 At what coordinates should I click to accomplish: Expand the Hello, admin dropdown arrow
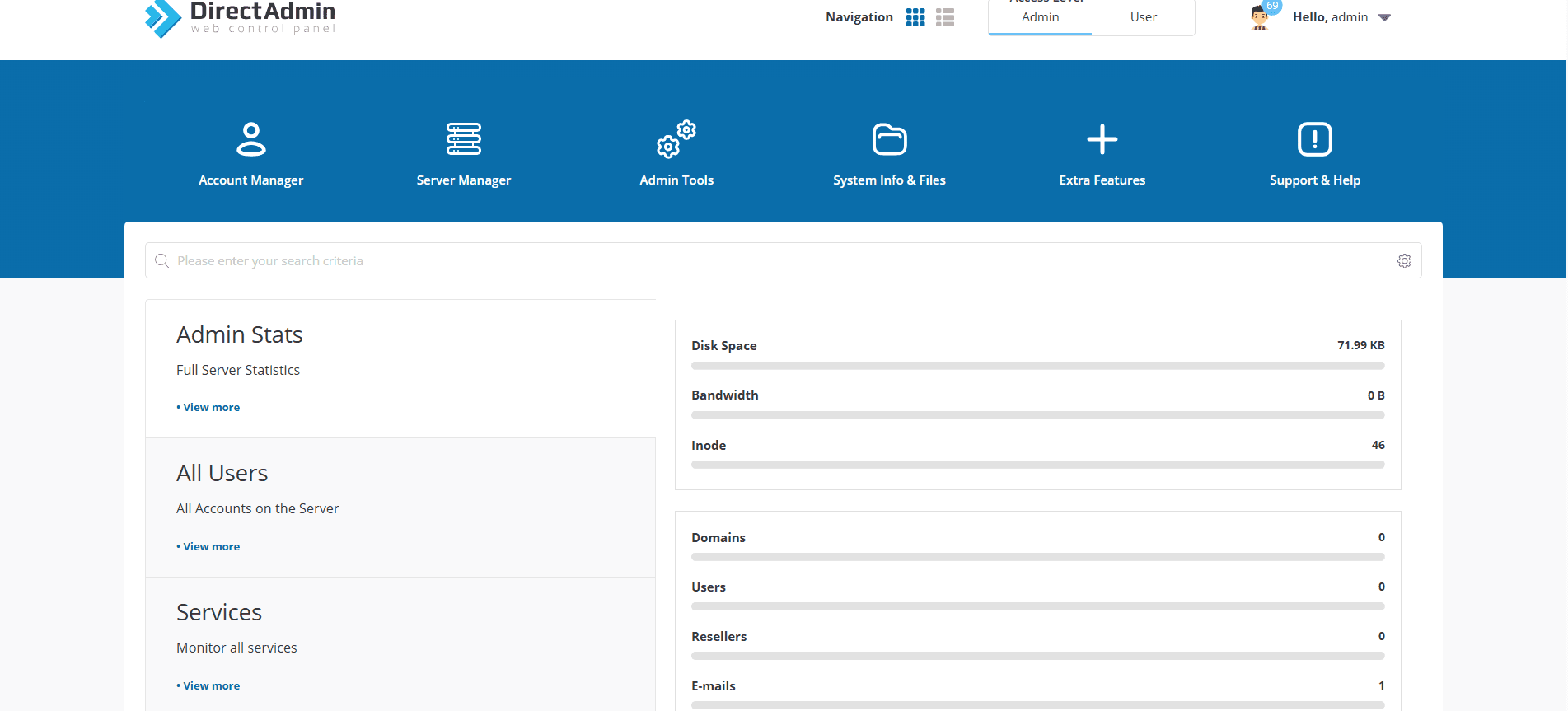click(x=1384, y=17)
